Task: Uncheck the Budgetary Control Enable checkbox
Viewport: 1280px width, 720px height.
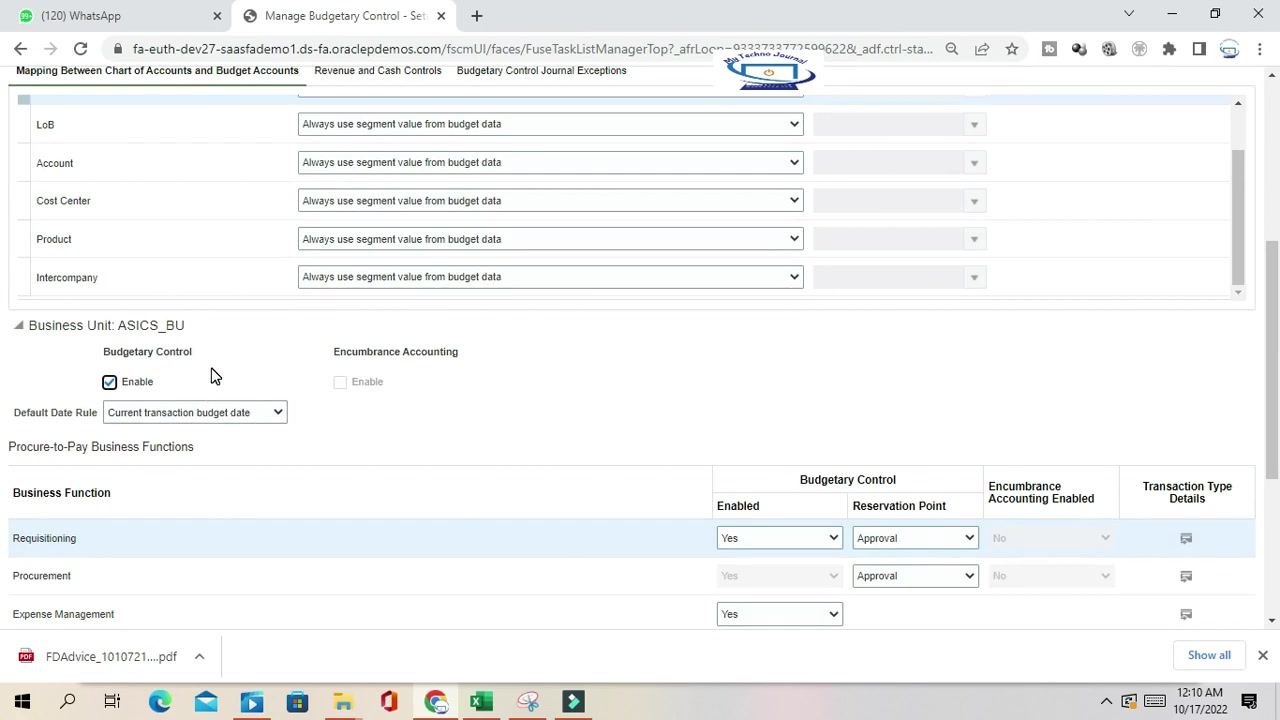Action: pyautogui.click(x=110, y=382)
